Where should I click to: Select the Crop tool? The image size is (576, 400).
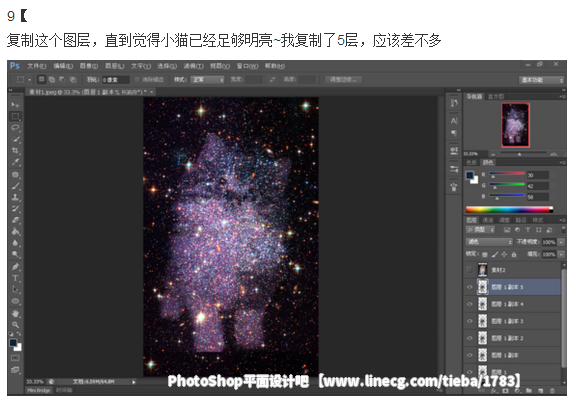pos(15,151)
